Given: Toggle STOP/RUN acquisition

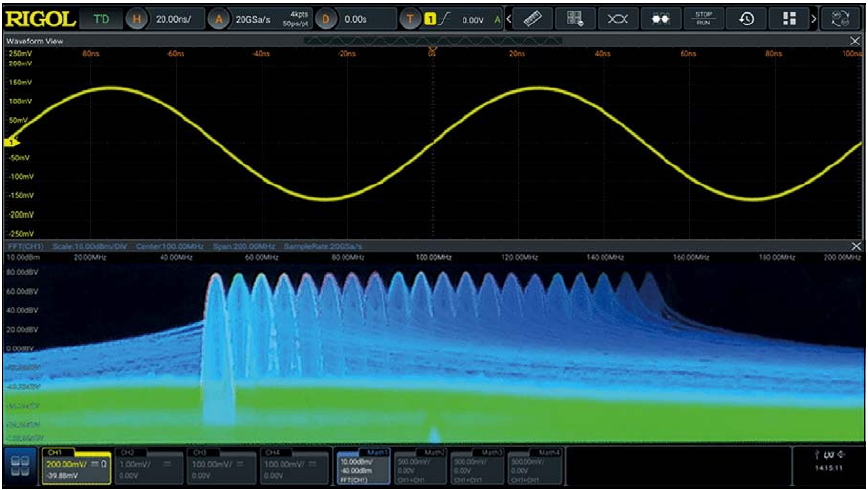Looking at the screenshot, I should [703, 18].
